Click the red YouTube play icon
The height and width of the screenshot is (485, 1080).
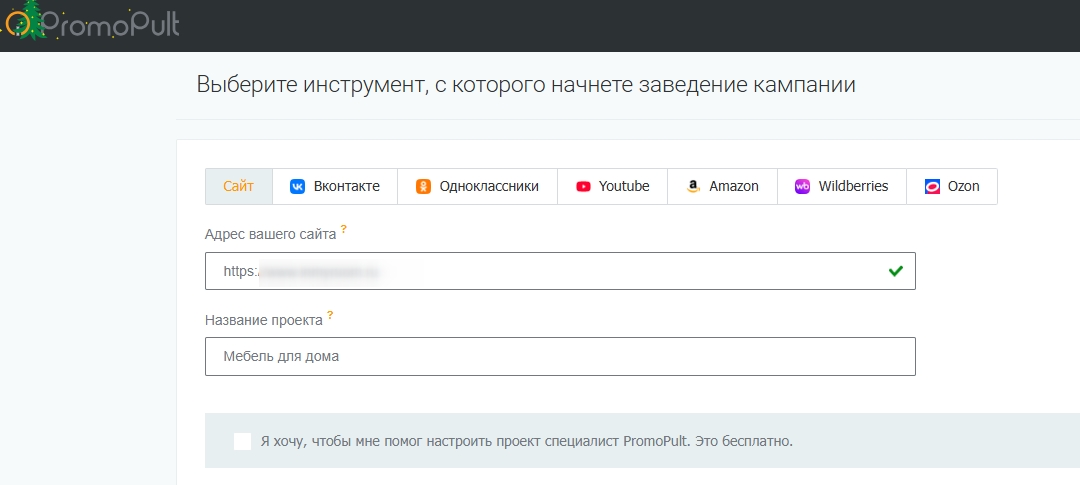coord(583,186)
